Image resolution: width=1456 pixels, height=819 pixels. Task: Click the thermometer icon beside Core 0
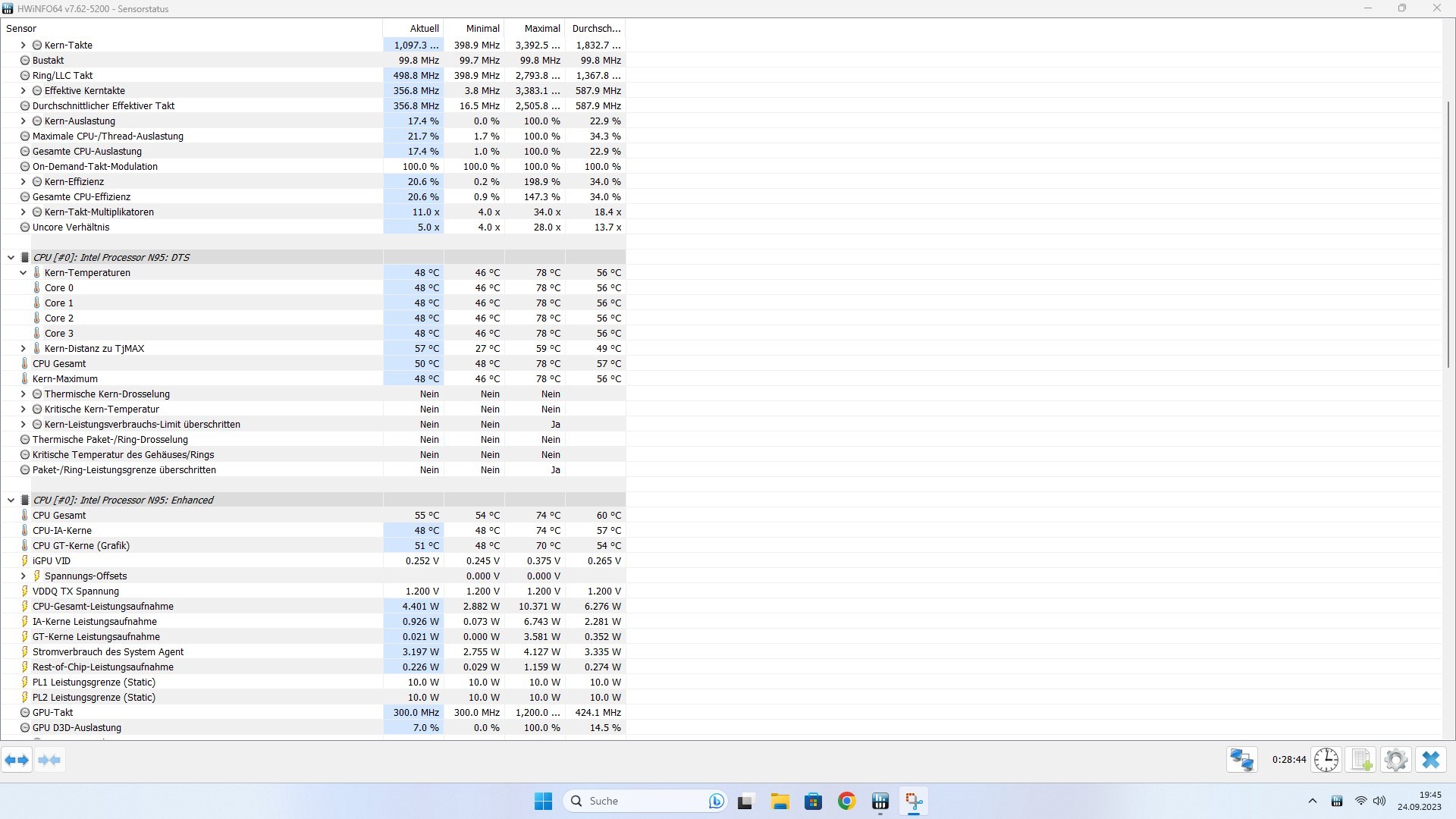(x=36, y=287)
